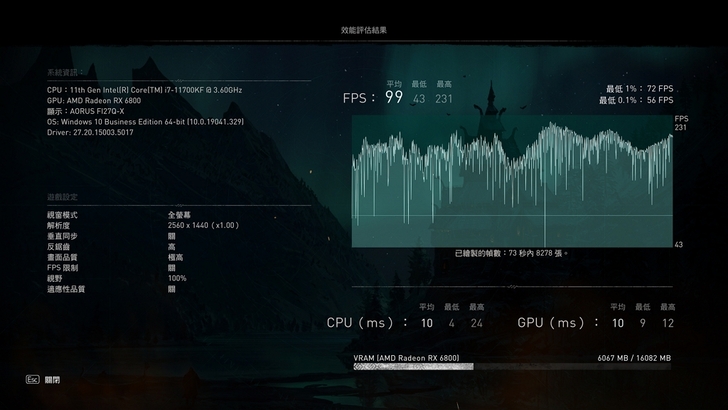This screenshot has width=728, height=410.
Task: Click the 解析度 2560 x 1440 value
Action: pos(202,225)
